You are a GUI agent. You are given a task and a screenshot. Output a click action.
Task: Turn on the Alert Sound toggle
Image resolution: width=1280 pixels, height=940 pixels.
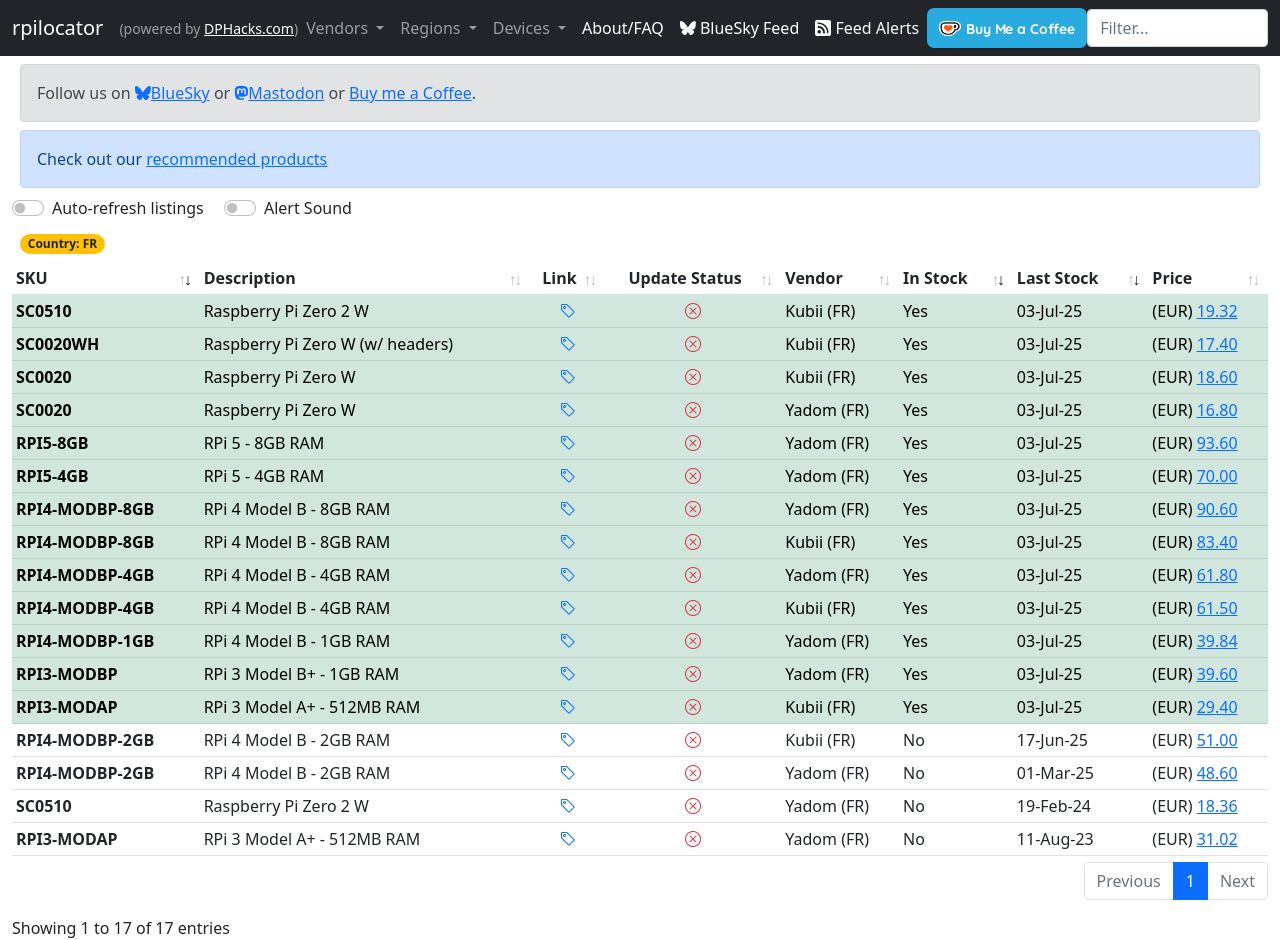pyautogui.click(x=240, y=208)
